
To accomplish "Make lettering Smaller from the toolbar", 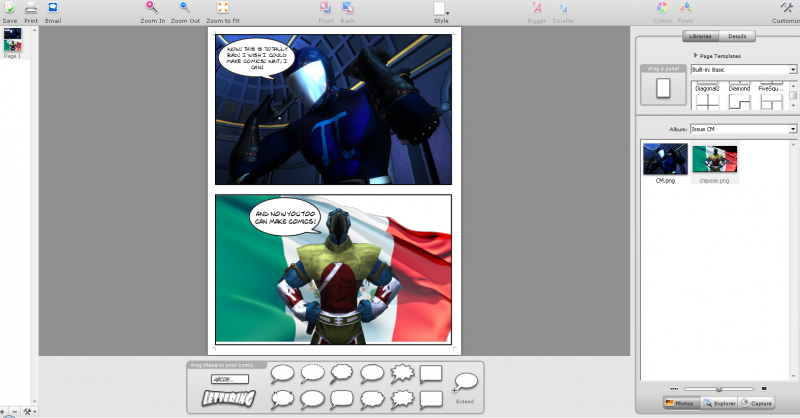I will click(563, 12).
